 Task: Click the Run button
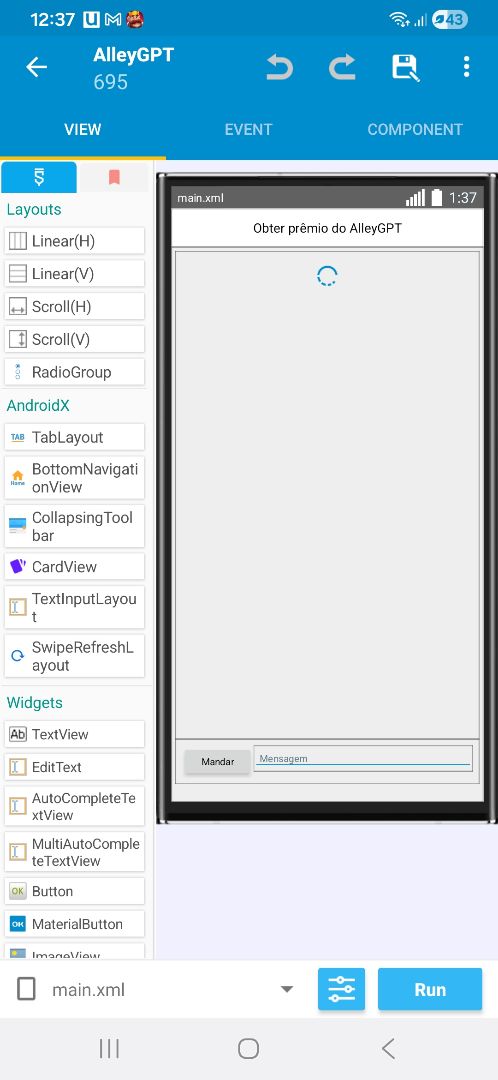430,989
